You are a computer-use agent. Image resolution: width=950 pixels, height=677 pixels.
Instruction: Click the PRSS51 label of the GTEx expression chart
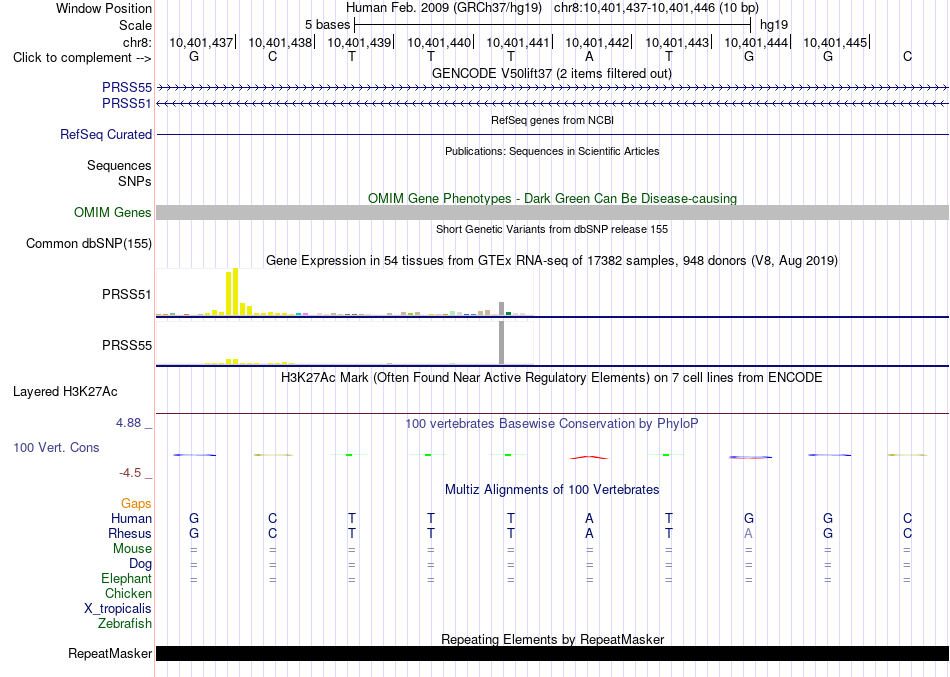tap(127, 295)
